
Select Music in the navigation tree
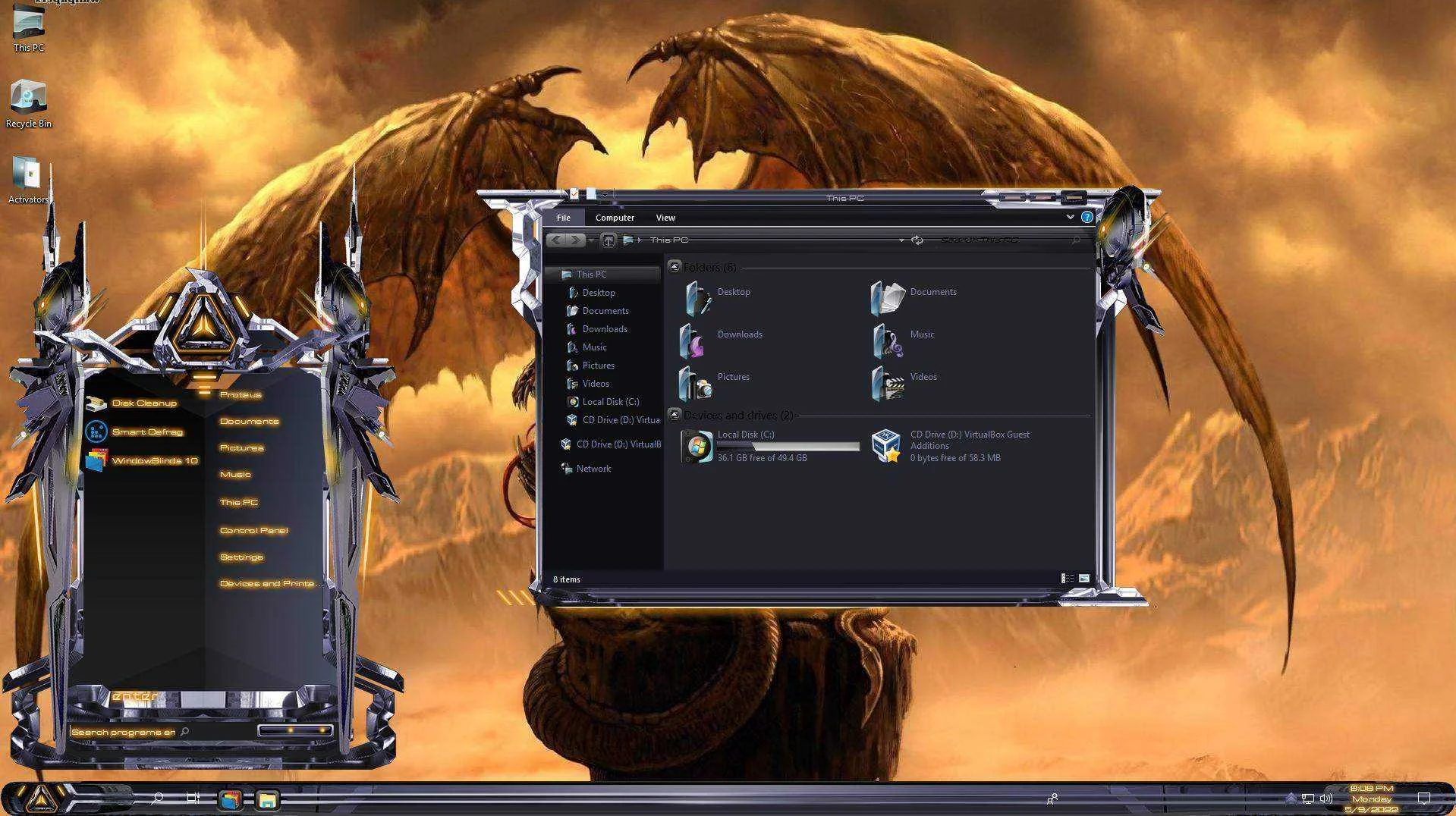coord(586,347)
